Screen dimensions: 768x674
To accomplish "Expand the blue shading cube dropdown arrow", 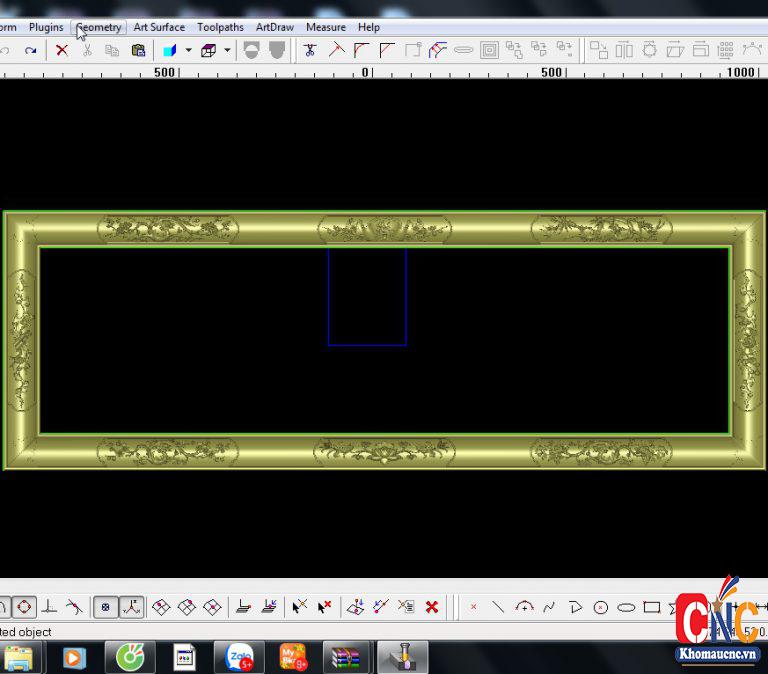I will pyautogui.click(x=188, y=50).
